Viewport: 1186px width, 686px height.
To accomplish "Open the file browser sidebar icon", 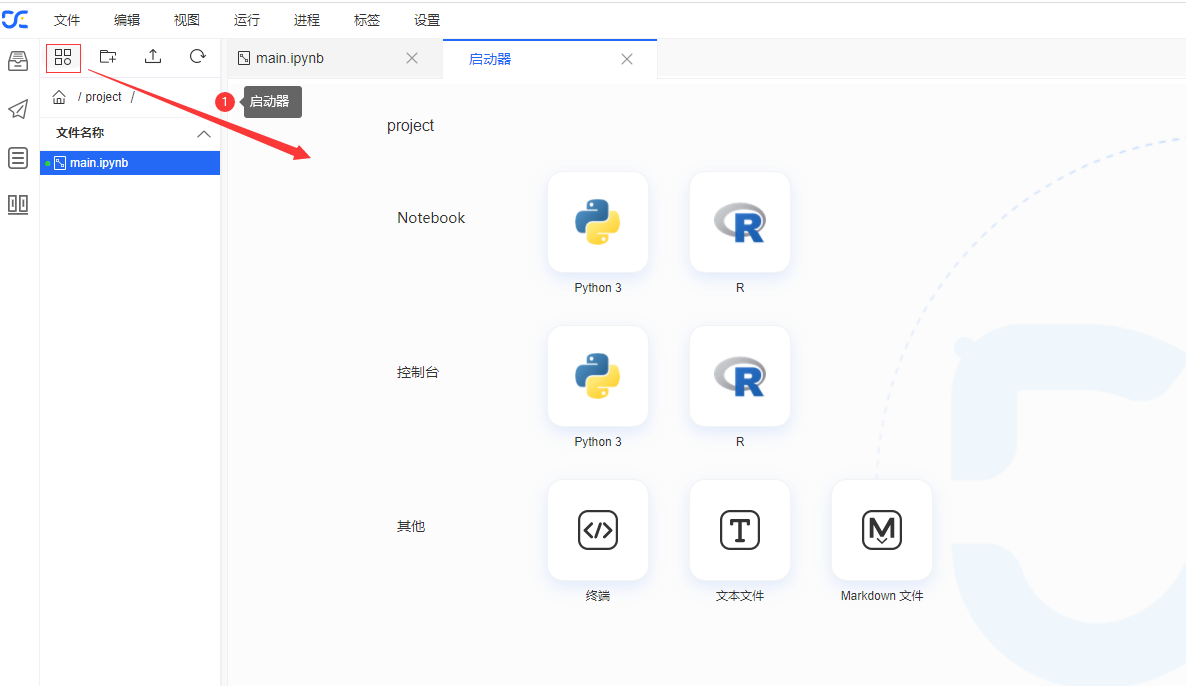I will pos(18,61).
